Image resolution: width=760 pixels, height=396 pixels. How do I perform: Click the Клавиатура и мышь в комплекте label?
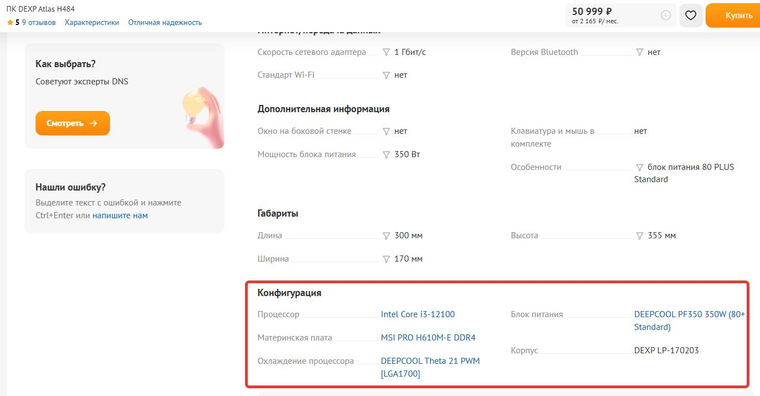tap(553, 137)
